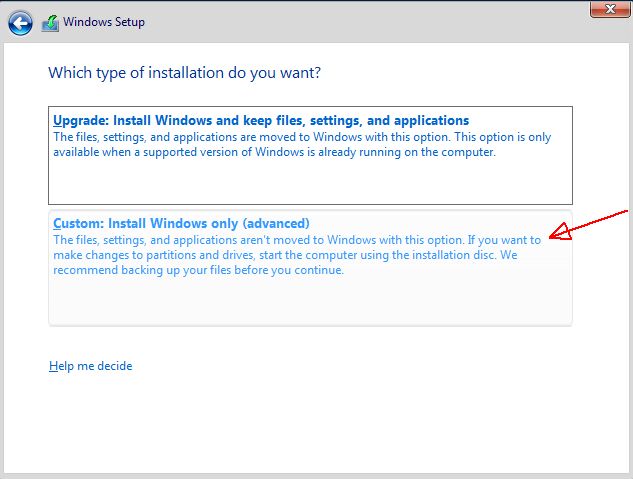The image size is (633, 479).
Task: Open the Help me decide link
Action: (x=90, y=366)
